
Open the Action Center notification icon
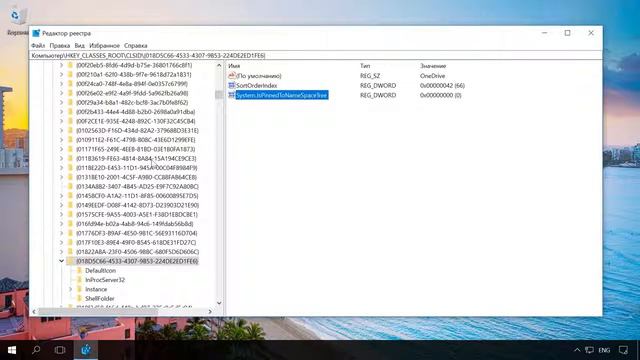pyautogui.click(x=623, y=350)
